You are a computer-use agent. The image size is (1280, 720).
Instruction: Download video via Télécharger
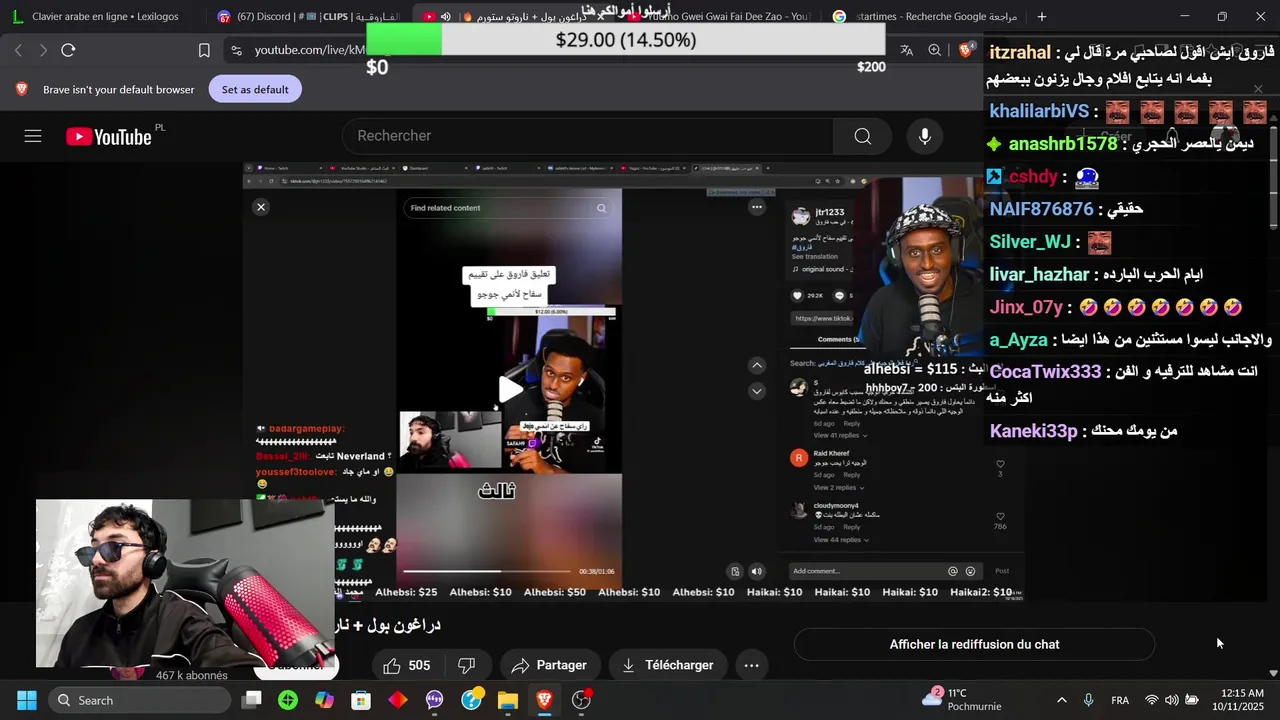667,665
